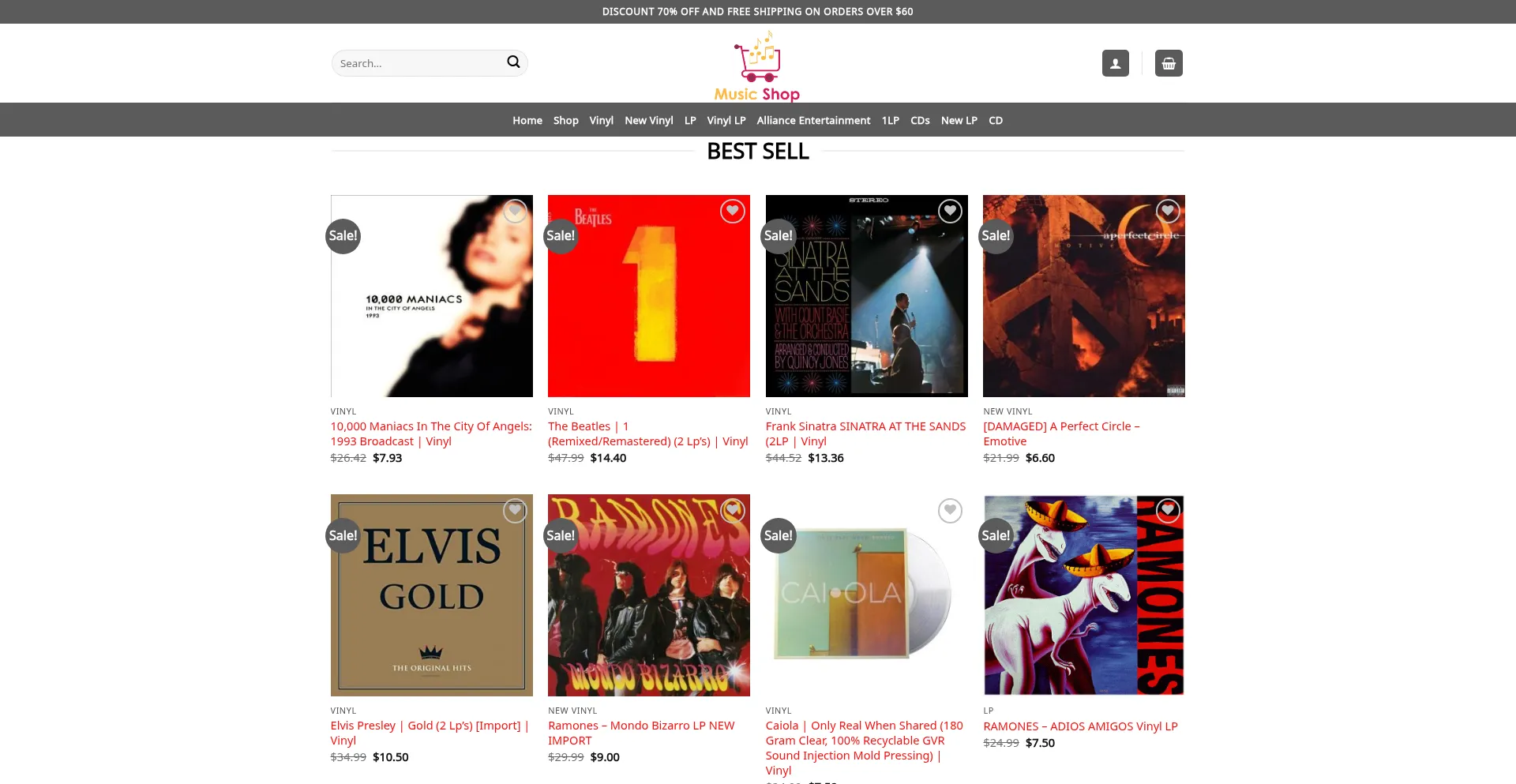Screen dimensions: 1516x784
Task: Open the Alliance Entertainment menu item
Action: [x=813, y=120]
